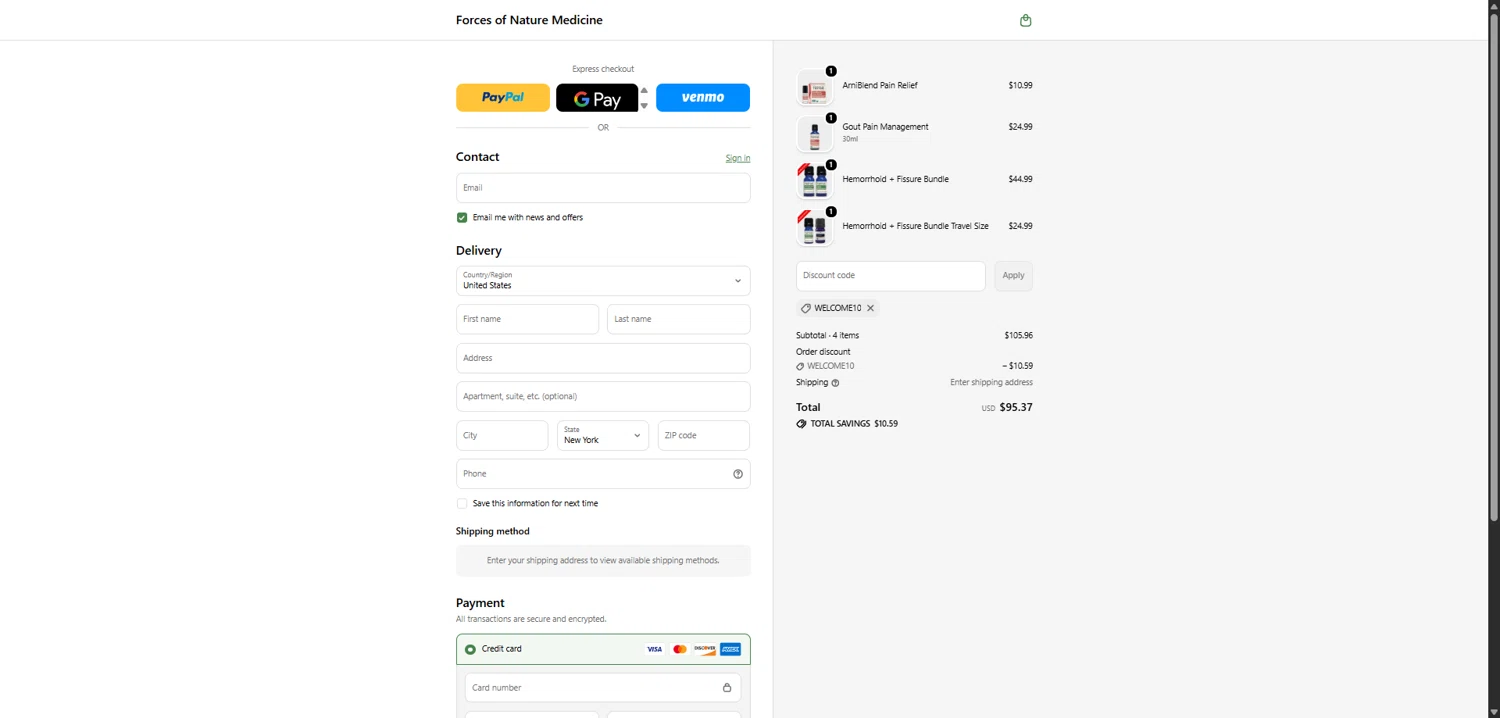This screenshot has width=1500, height=718.
Task: Remove the WELCOME10 discount code tag
Action: [870, 308]
